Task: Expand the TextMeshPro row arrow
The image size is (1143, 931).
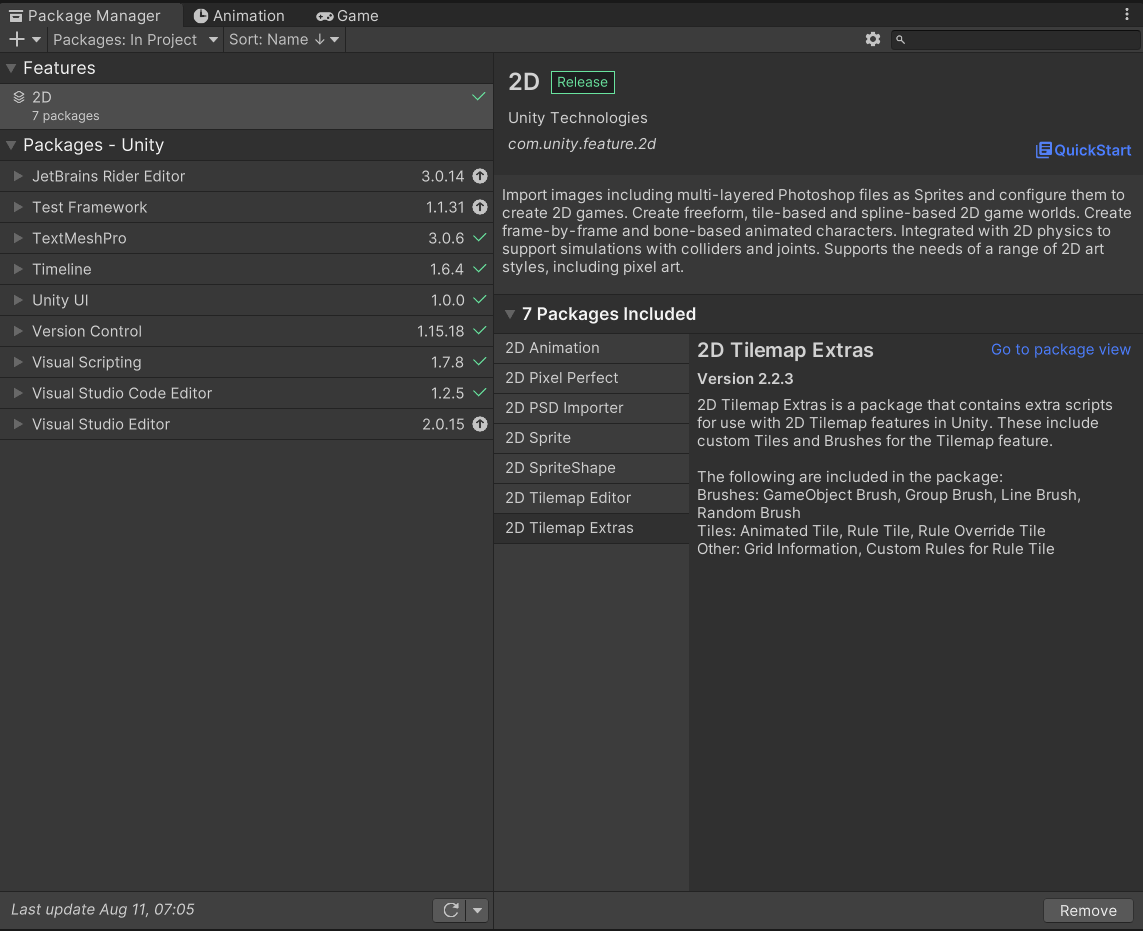Action: click(x=18, y=238)
